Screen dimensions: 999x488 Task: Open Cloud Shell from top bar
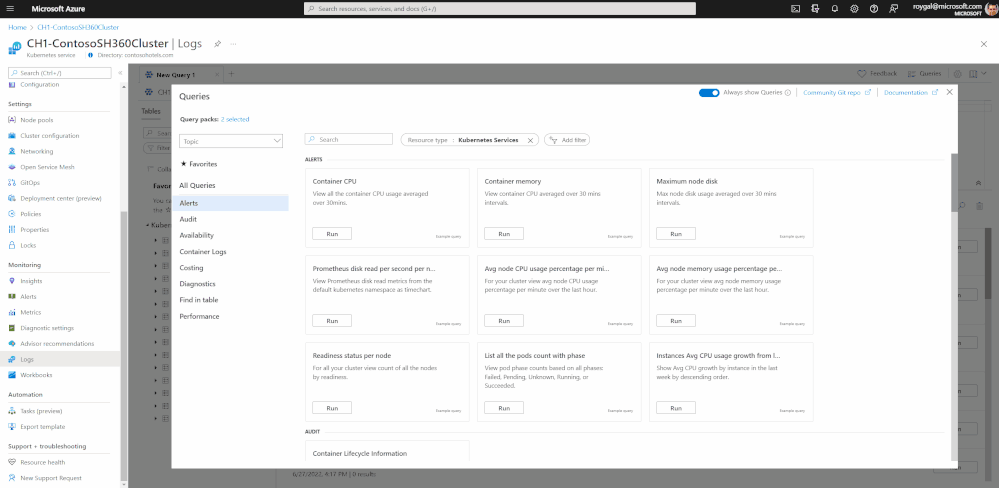795,9
